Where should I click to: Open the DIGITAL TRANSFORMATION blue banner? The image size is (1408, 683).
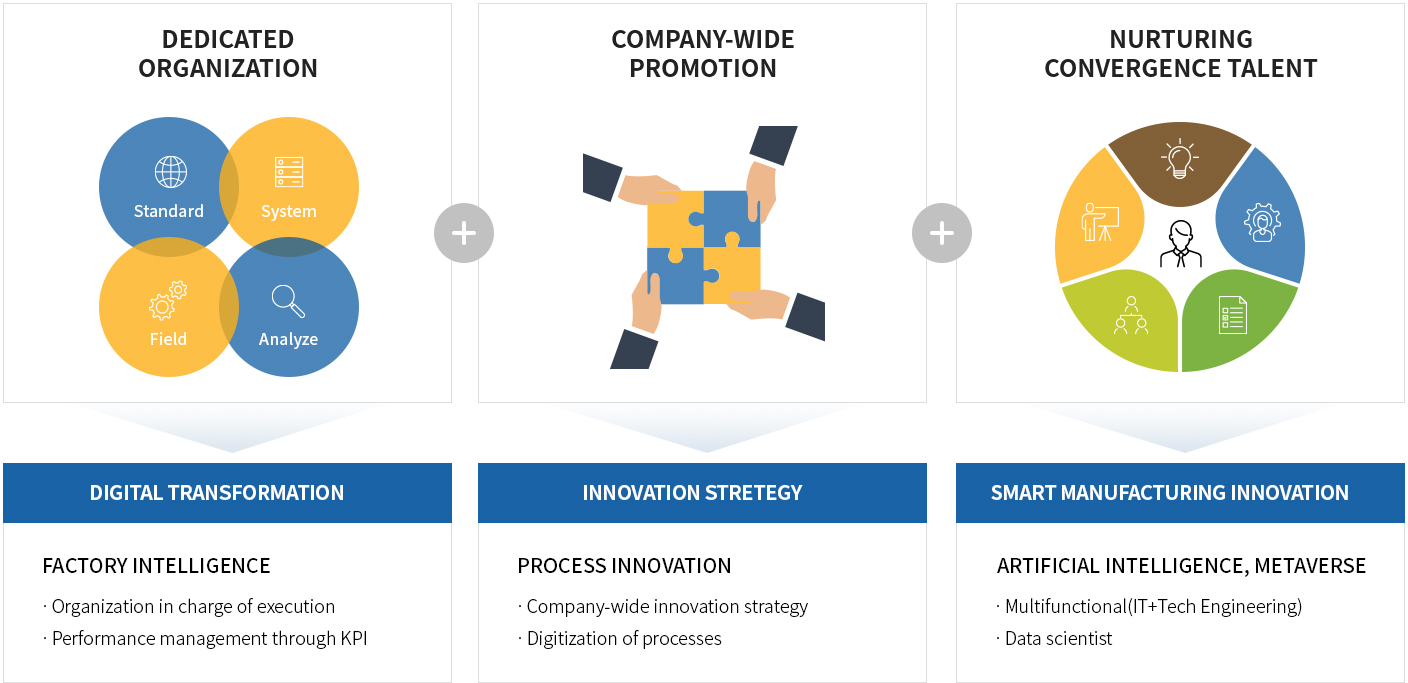[227, 492]
